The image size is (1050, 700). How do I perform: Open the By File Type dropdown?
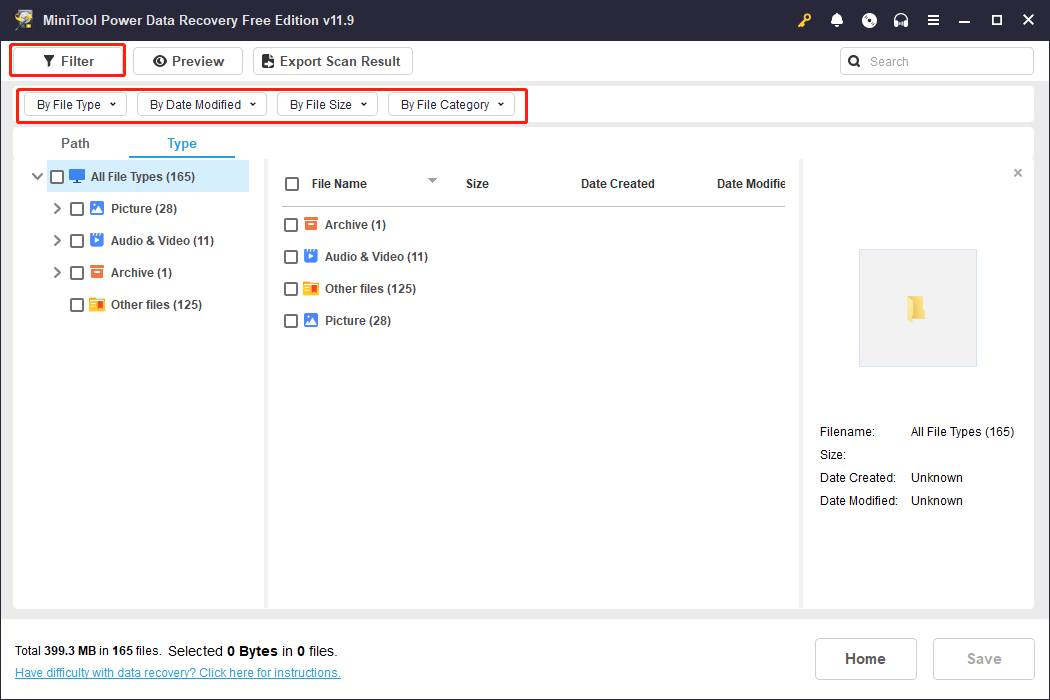[x=76, y=104]
